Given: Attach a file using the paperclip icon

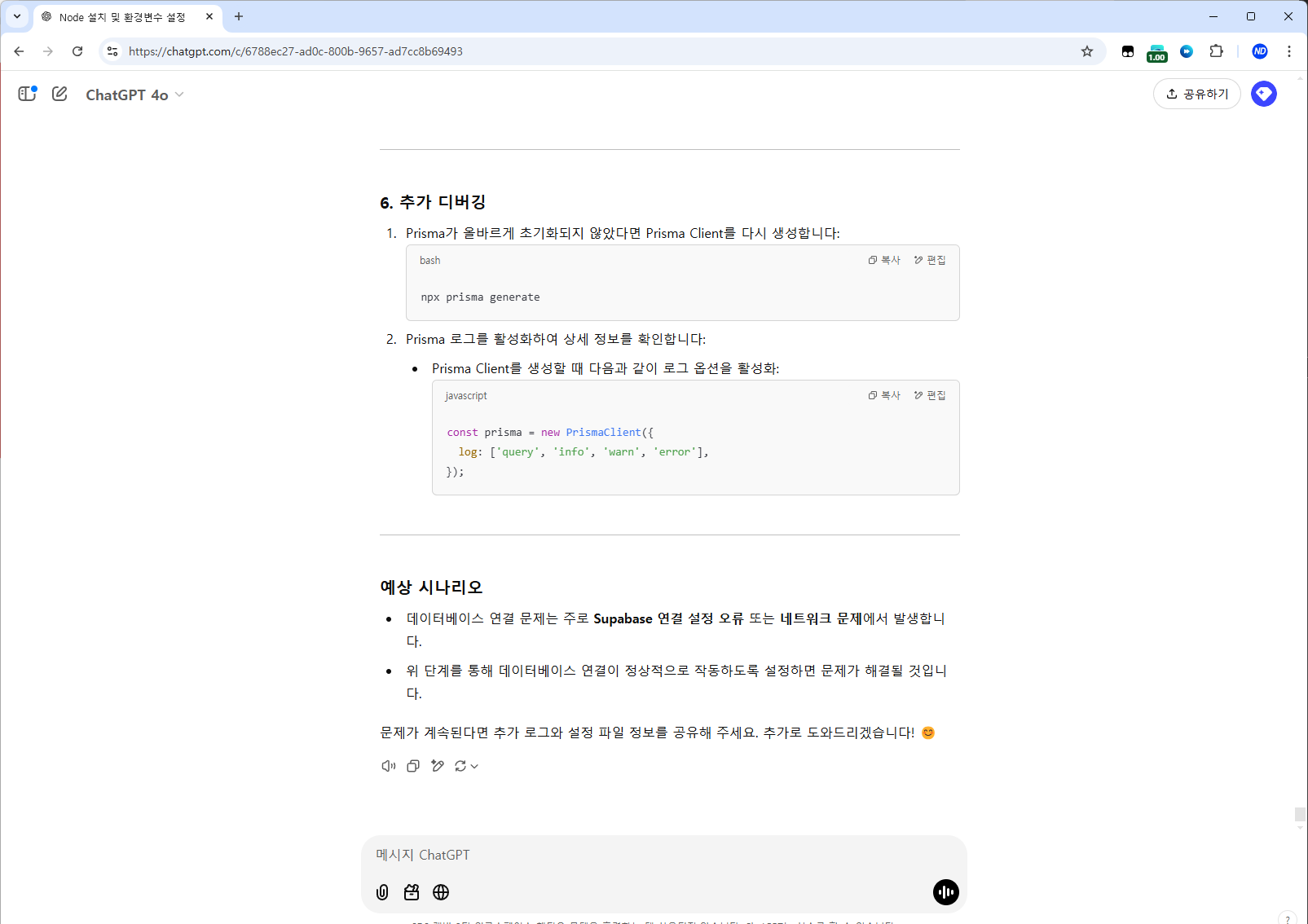Looking at the screenshot, I should 382,892.
